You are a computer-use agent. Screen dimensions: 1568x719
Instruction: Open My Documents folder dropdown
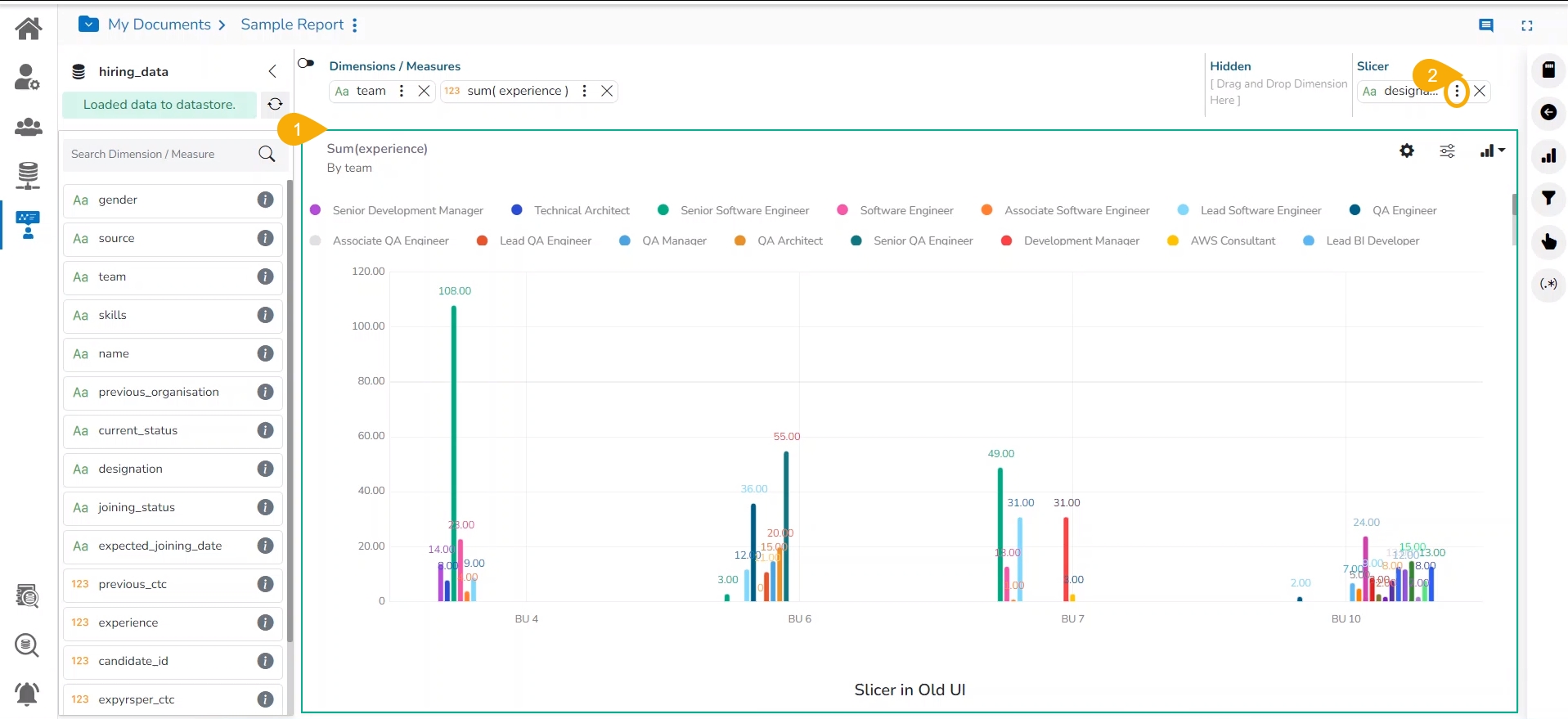(88, 25)
